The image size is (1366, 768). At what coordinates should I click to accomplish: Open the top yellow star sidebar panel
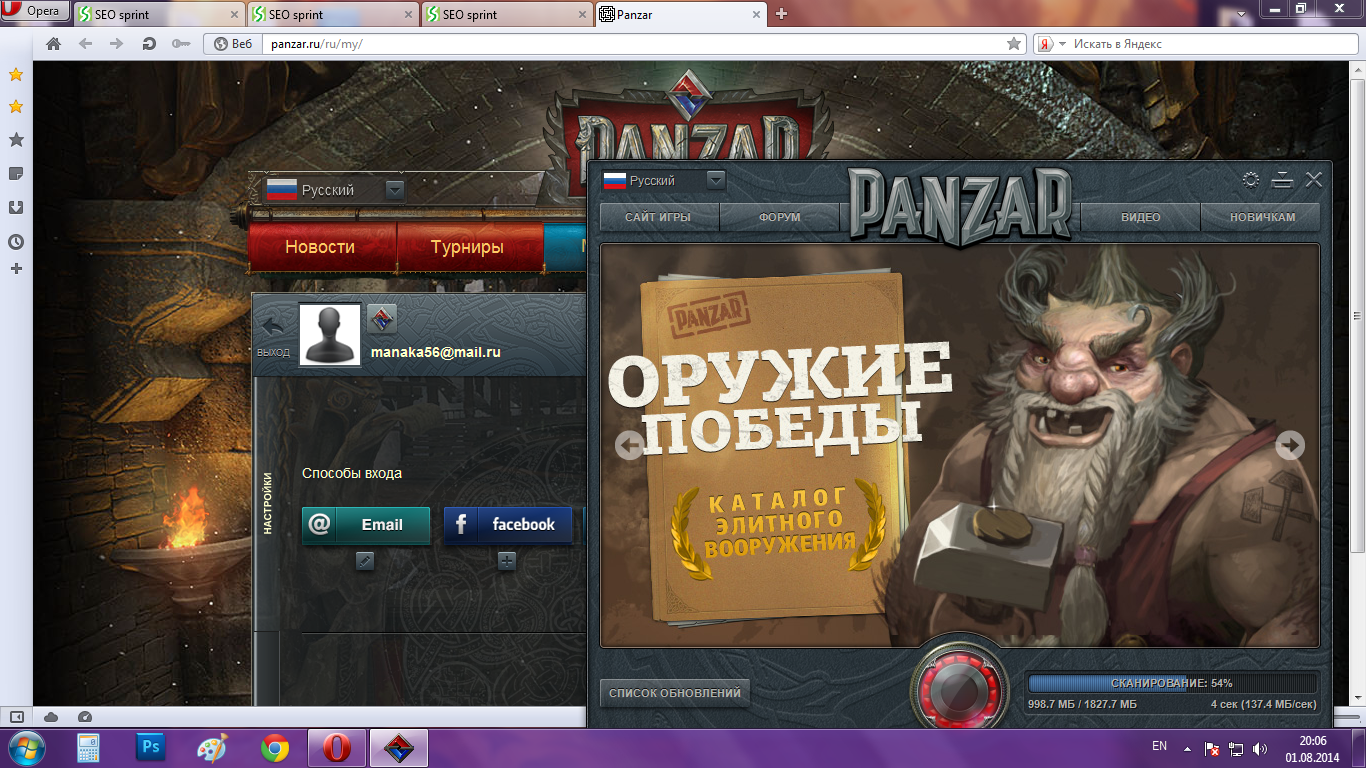click(x=16, y=74)
